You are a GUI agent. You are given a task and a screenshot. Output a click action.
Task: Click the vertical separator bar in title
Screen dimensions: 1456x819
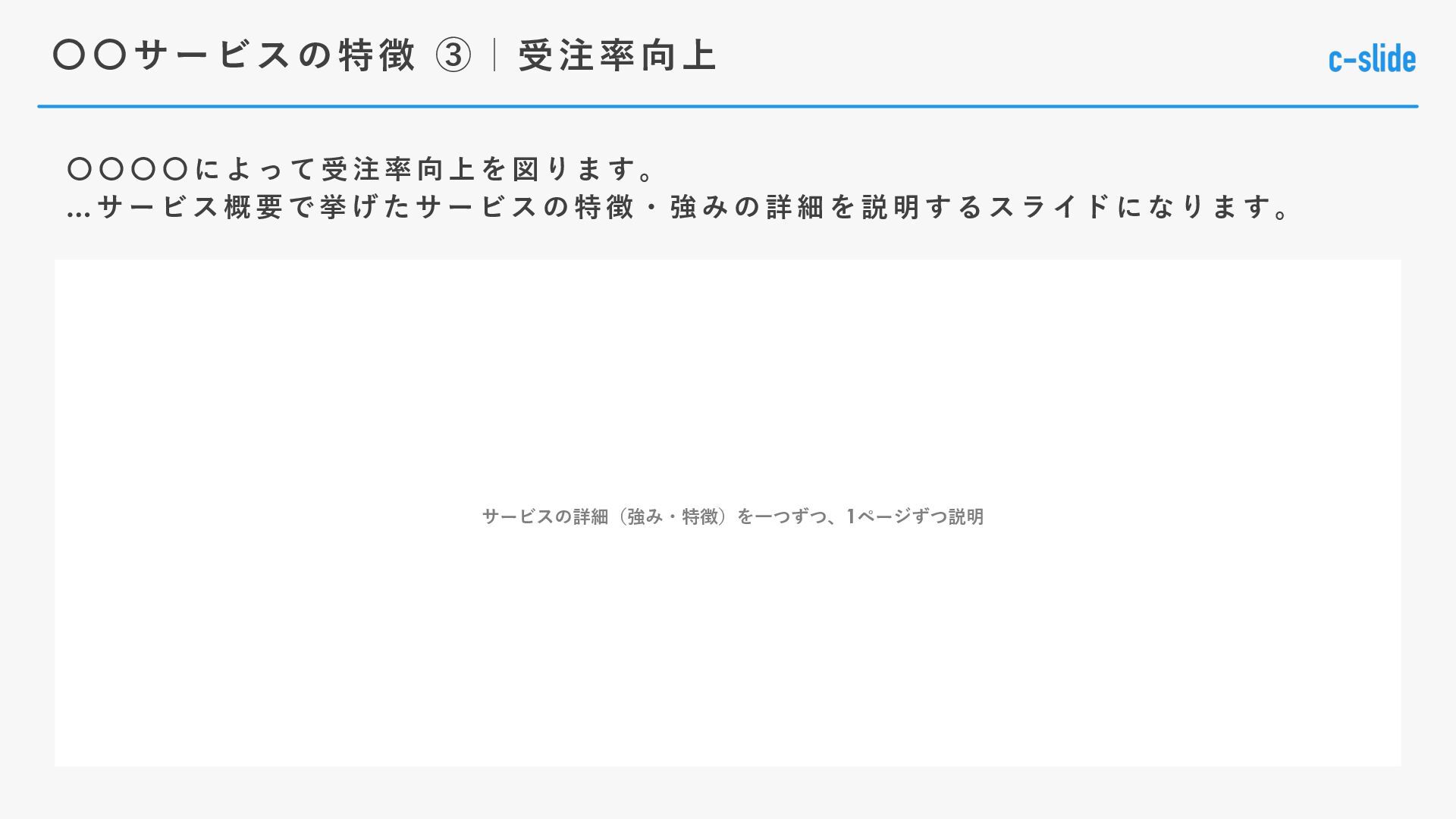494,56
